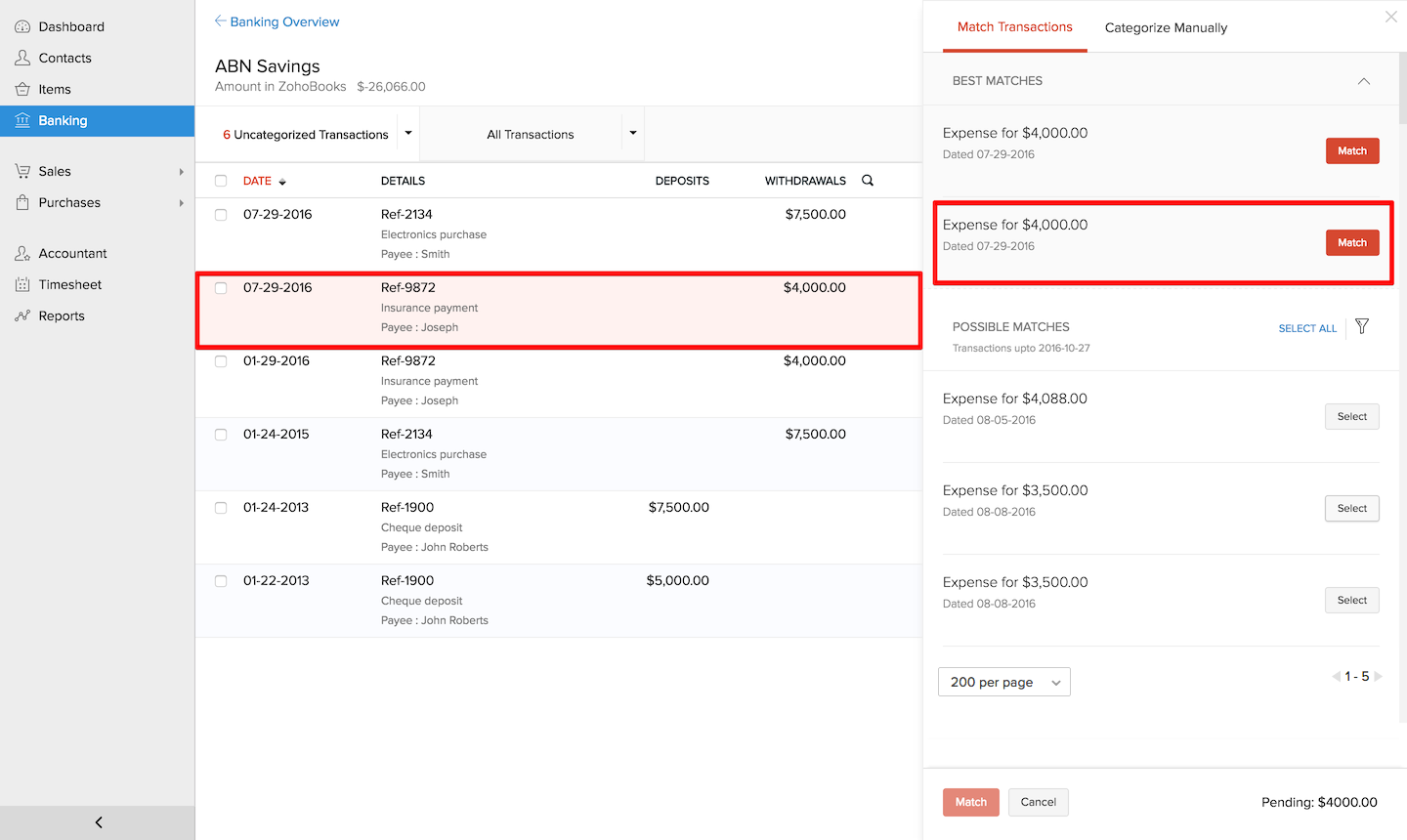Open the possible matches filter icon
Image resolution: width=1407 pixels, height=840 pixels.
[x=1361, y=327]
